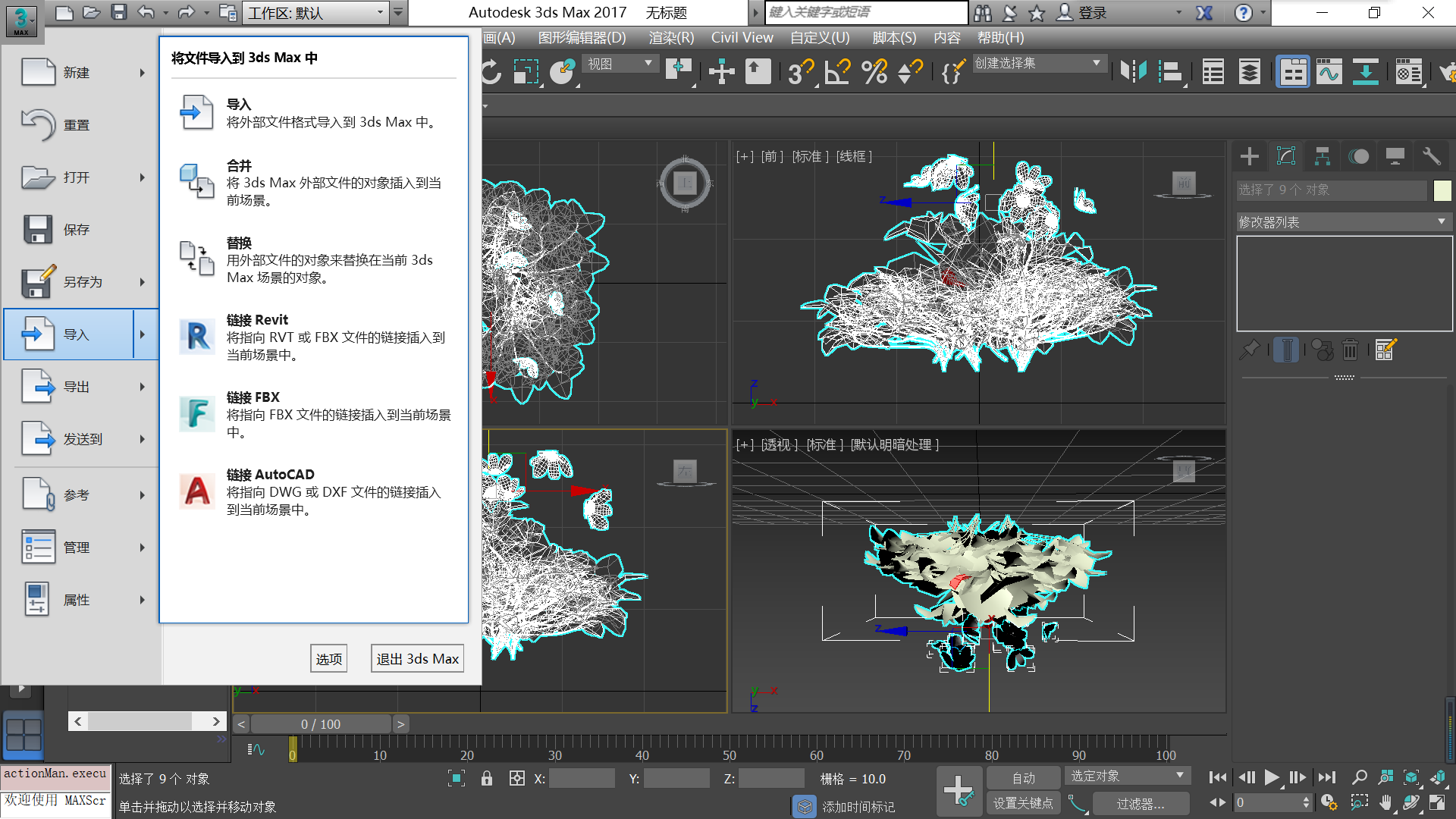
Task: Toggle selection lock below the timeline
Action: pos(486,777)
